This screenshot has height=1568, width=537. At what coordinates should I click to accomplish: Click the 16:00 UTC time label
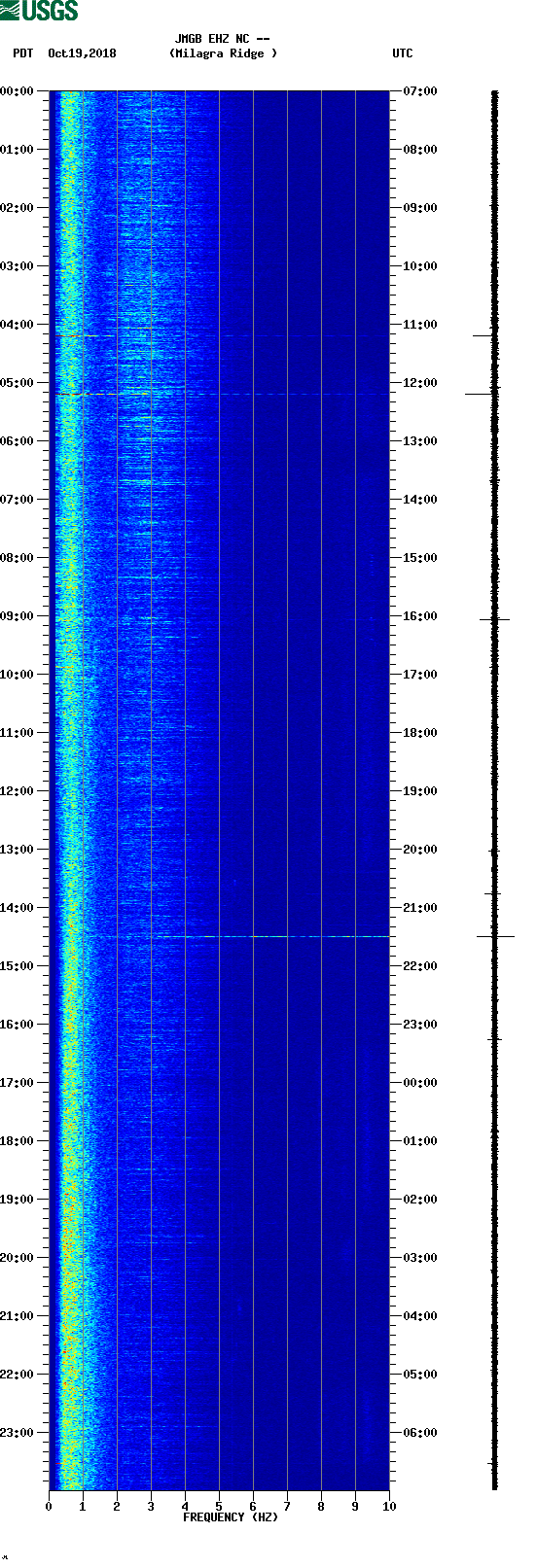coord(420,616)
